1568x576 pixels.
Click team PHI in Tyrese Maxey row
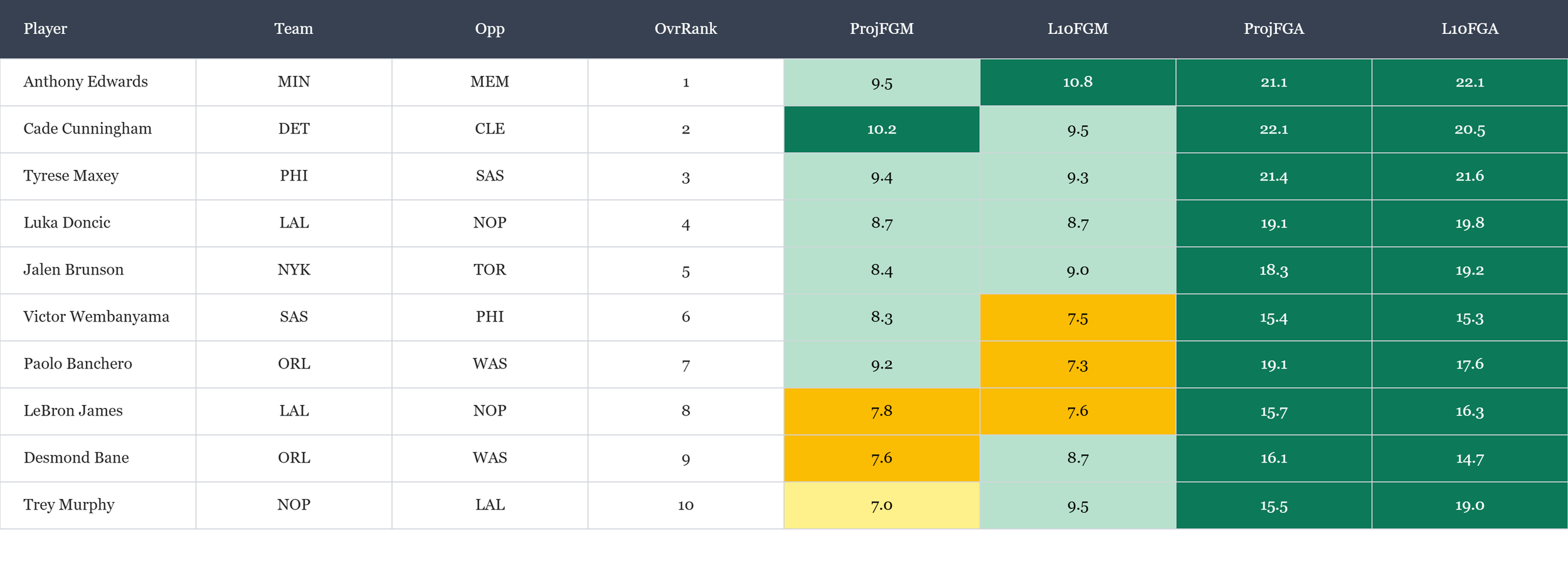click(294, 176)
